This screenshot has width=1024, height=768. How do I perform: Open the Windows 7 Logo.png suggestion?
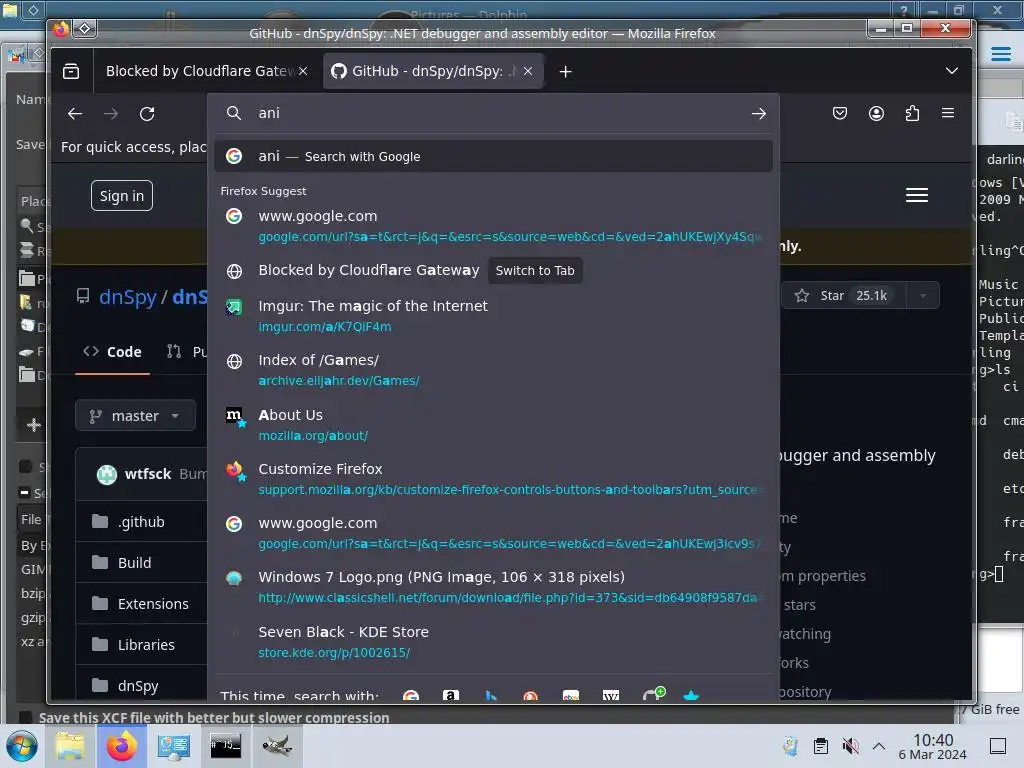point(494,587)
